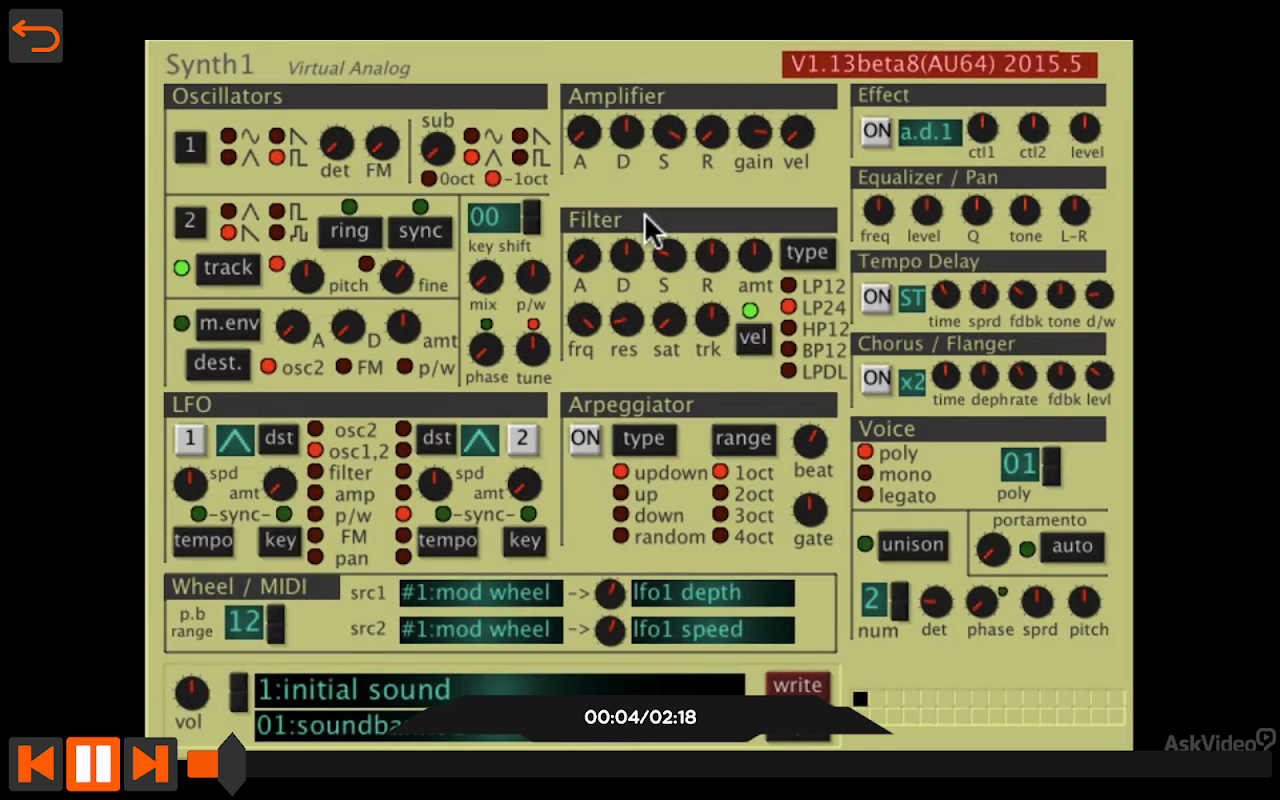Viewport: 1280px width, 800px height.
Task: Click the Amplifier gain knob
Action: pyautogui.click(x=754, y=132)
